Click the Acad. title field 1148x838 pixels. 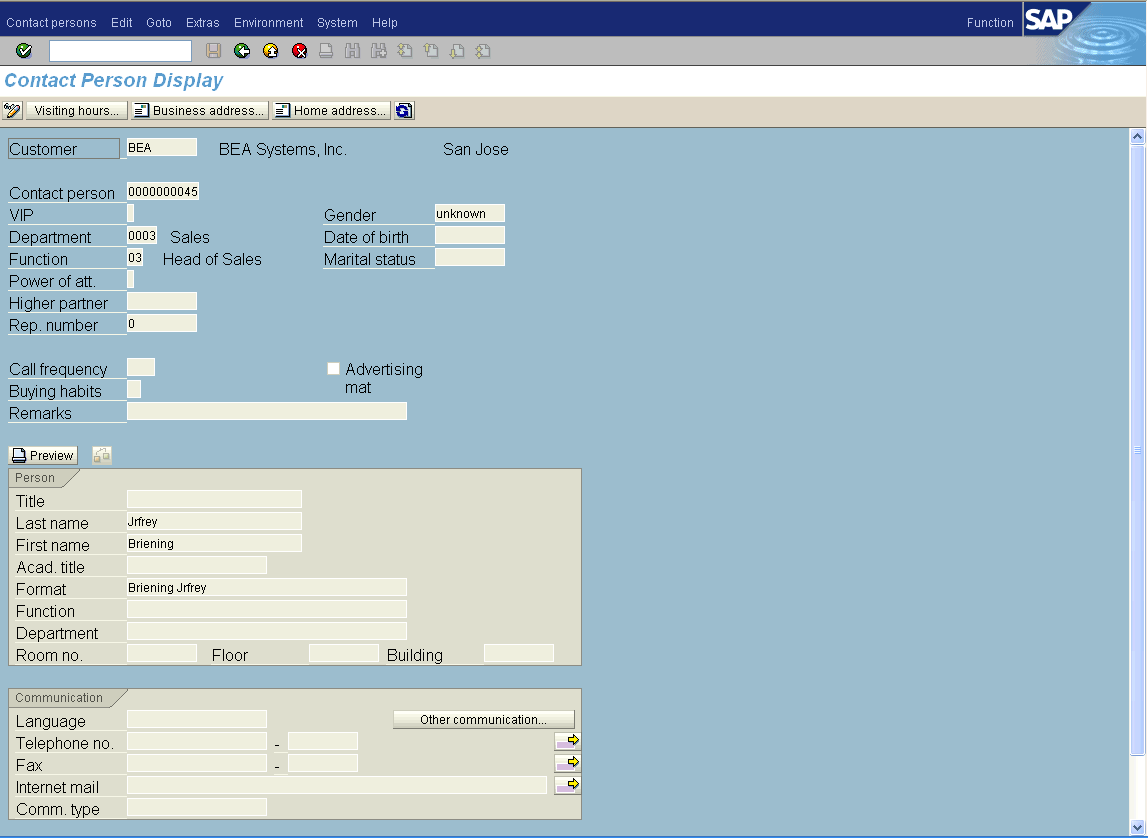[x=197, y=565]
